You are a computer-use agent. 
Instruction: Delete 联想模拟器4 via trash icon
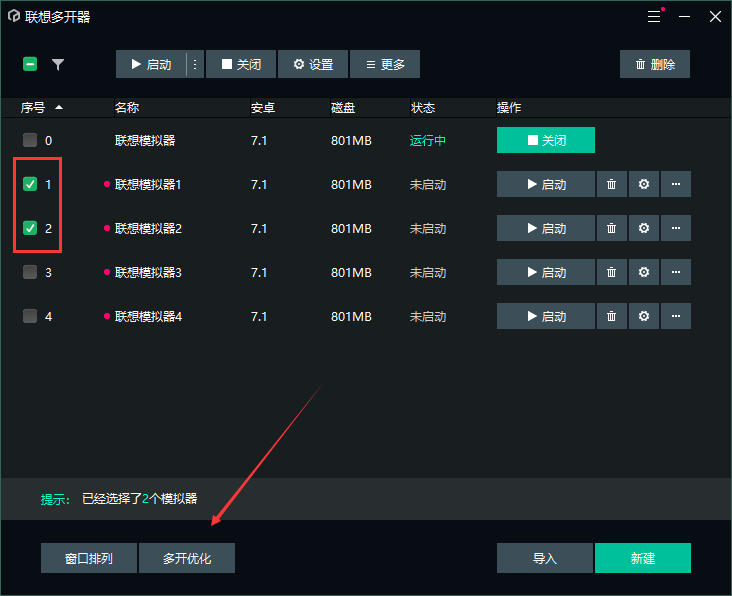coord(612,316)
